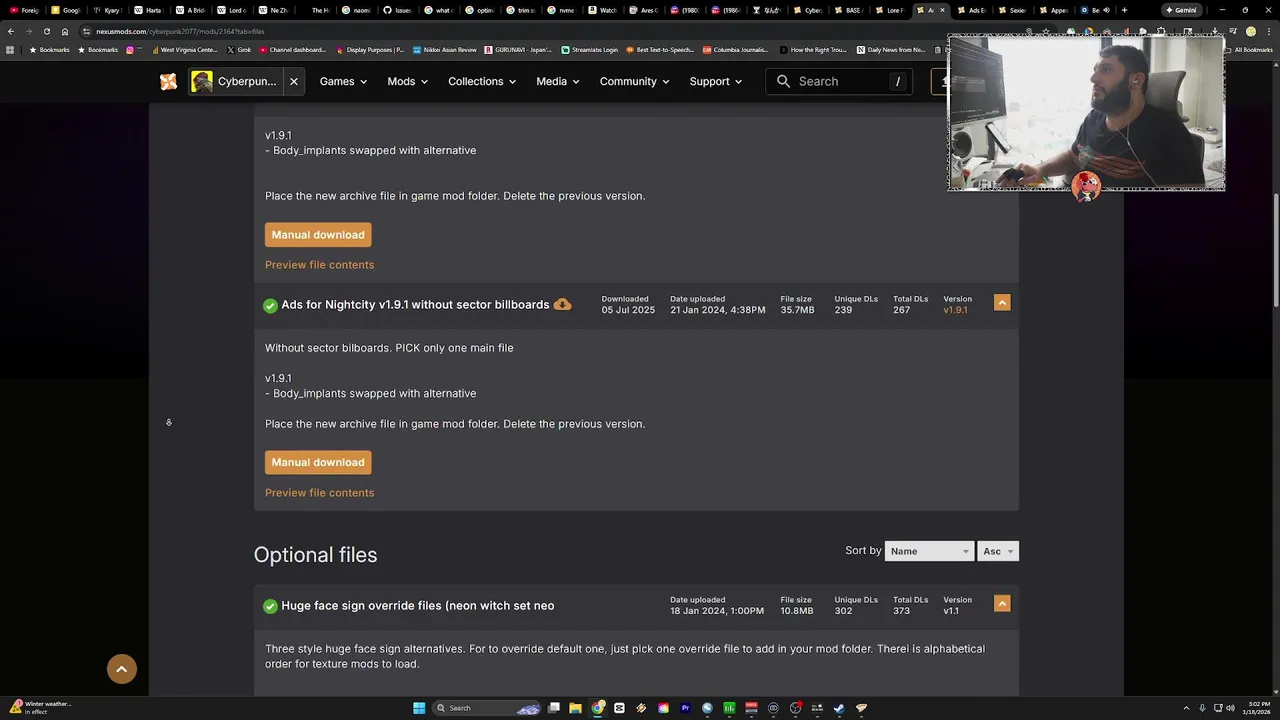1280x720 pixels.
Task: Click the 'Total DLs 267' value
Action: tap(902, 310)
